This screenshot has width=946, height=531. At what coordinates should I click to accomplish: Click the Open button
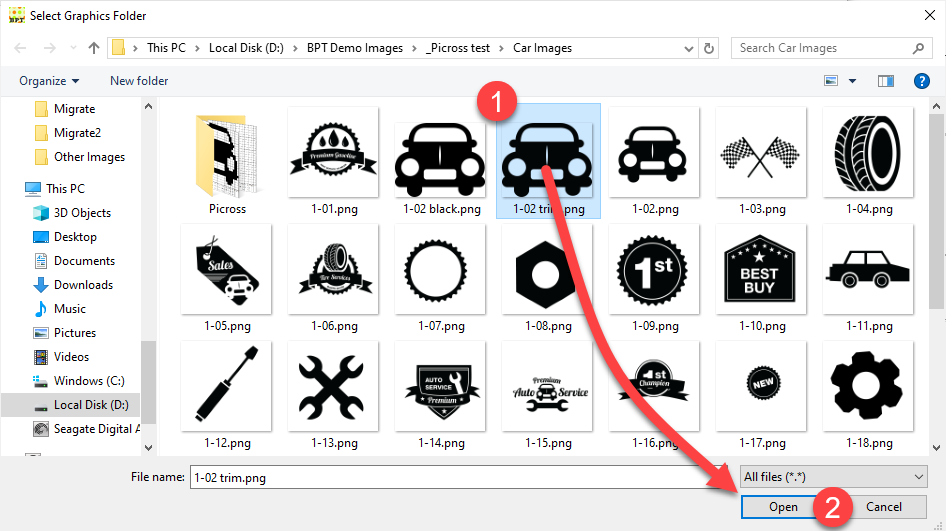[783, 507]
